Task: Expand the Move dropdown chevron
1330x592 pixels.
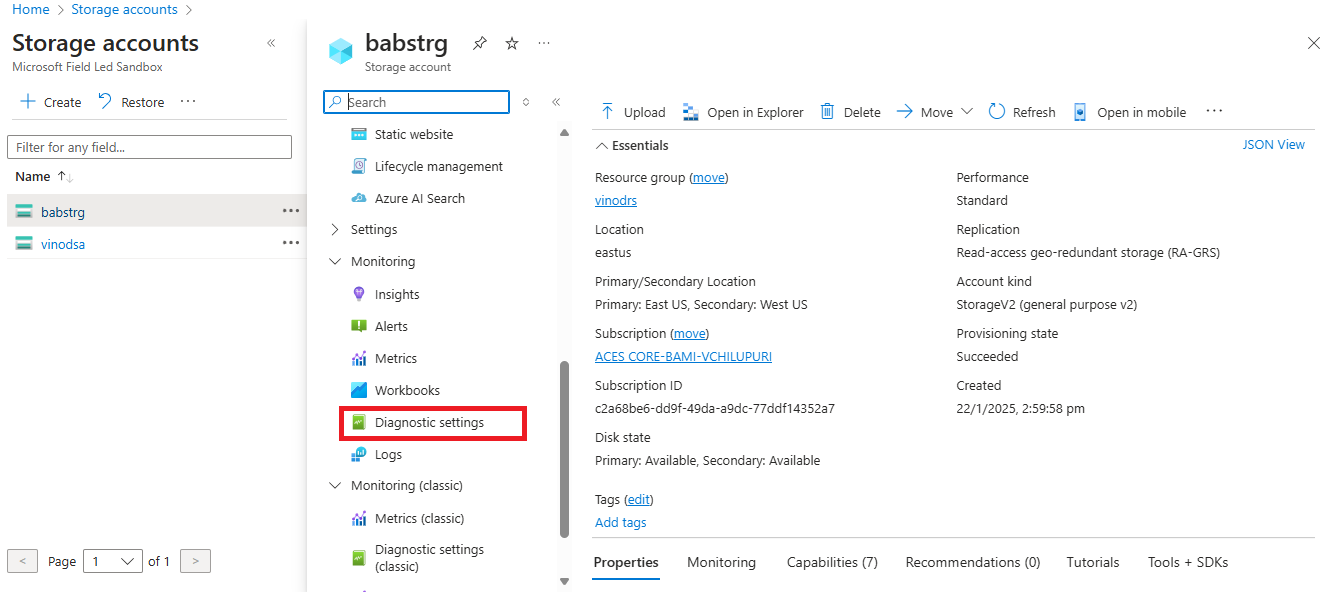Action: [967, 112]
